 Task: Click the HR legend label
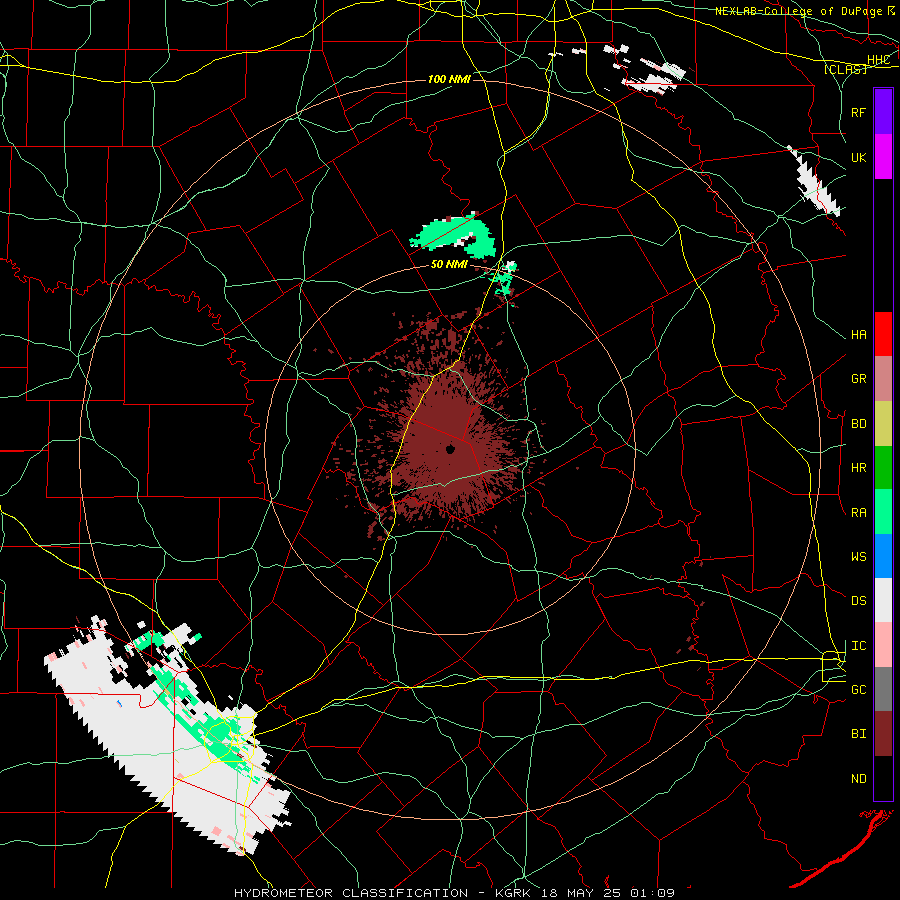[x=859, y=468]
